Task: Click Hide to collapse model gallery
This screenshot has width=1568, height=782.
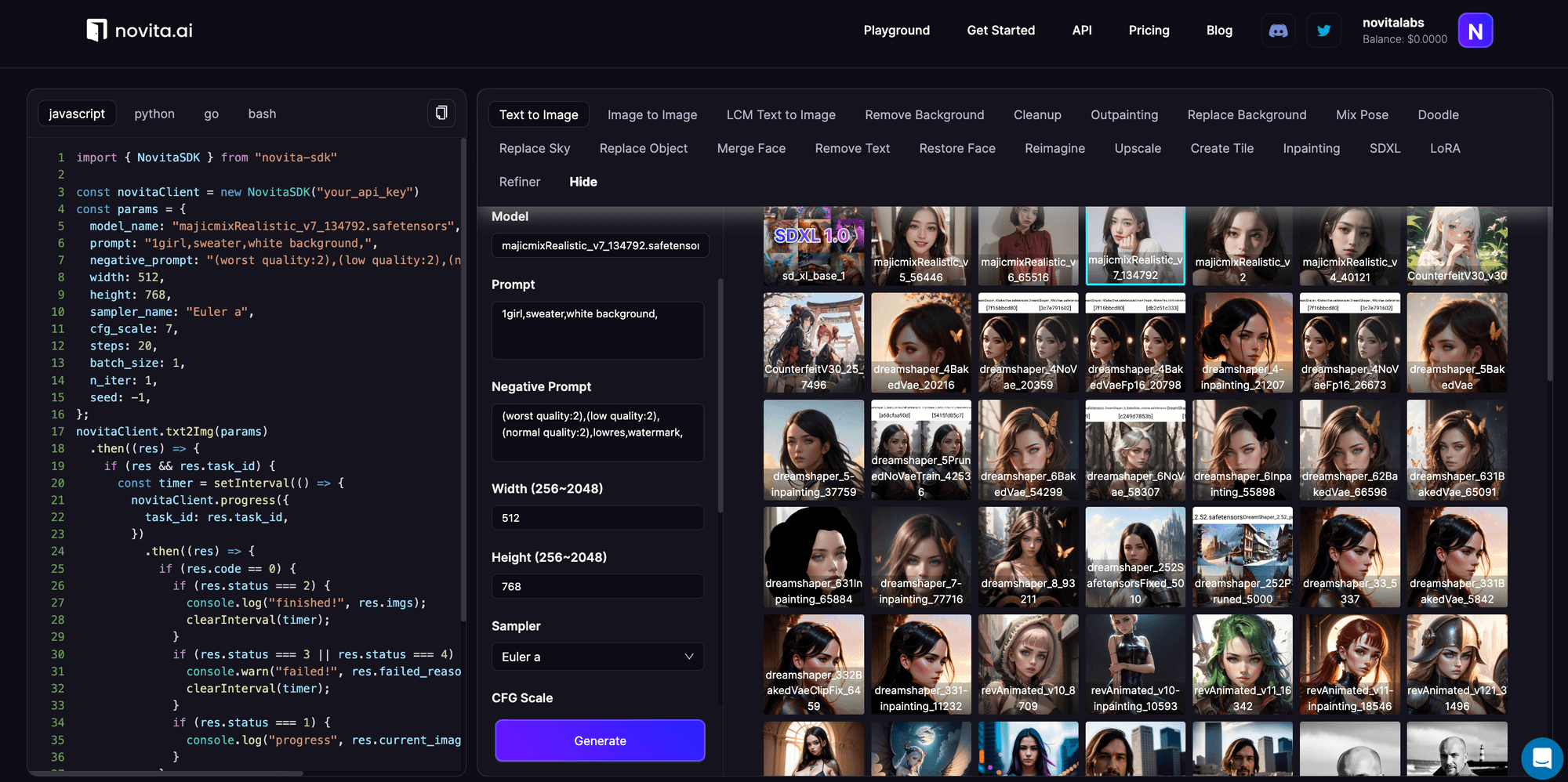Action: click(583, 182)
